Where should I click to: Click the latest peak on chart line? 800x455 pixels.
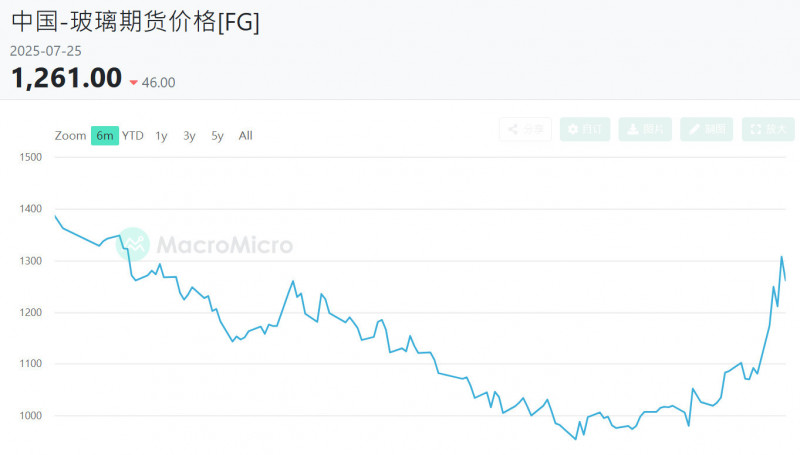point(781,257)
